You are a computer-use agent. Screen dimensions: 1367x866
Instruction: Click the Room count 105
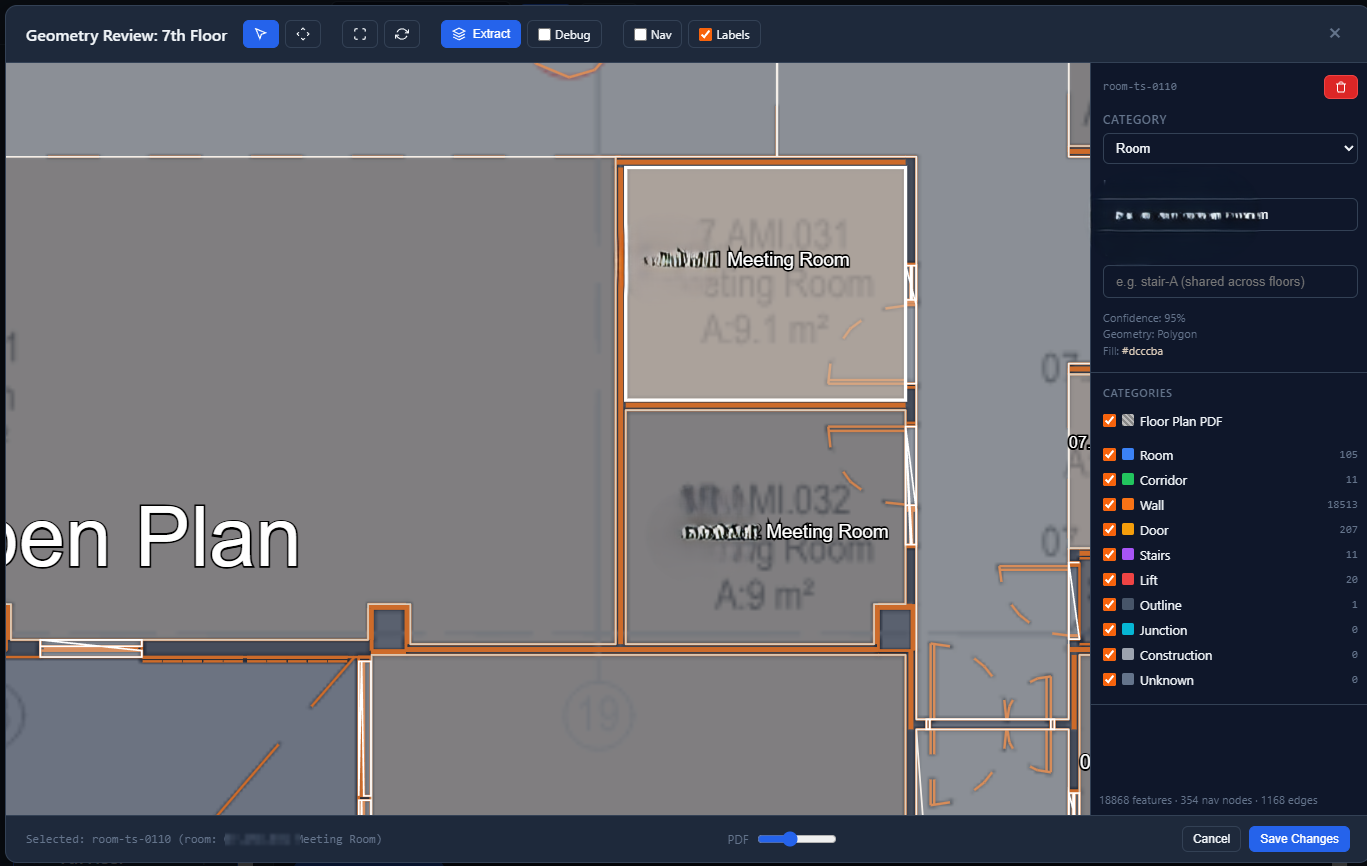[1348, 455]
